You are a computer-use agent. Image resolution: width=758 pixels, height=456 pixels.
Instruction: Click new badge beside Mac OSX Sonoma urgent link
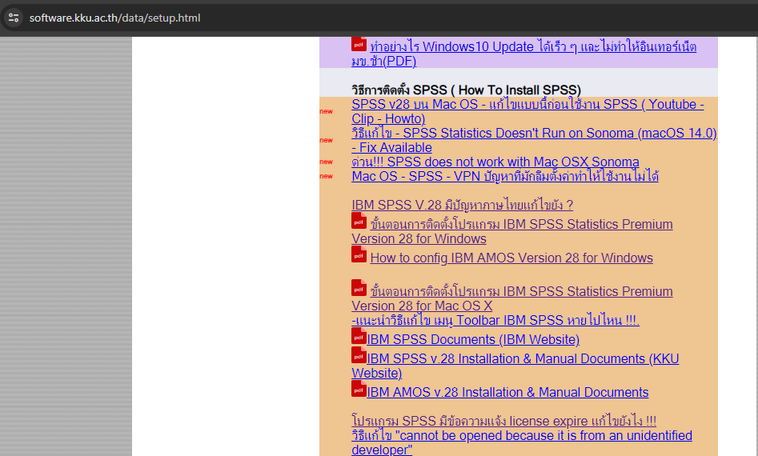(x=326, y=162)
